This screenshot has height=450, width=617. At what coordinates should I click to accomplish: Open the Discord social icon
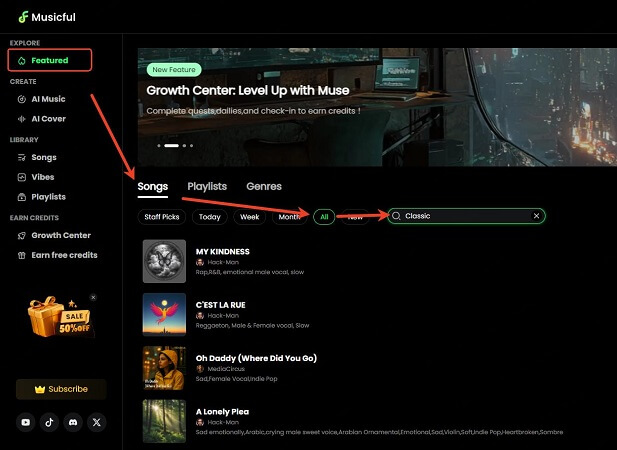[x=73, y=423]
